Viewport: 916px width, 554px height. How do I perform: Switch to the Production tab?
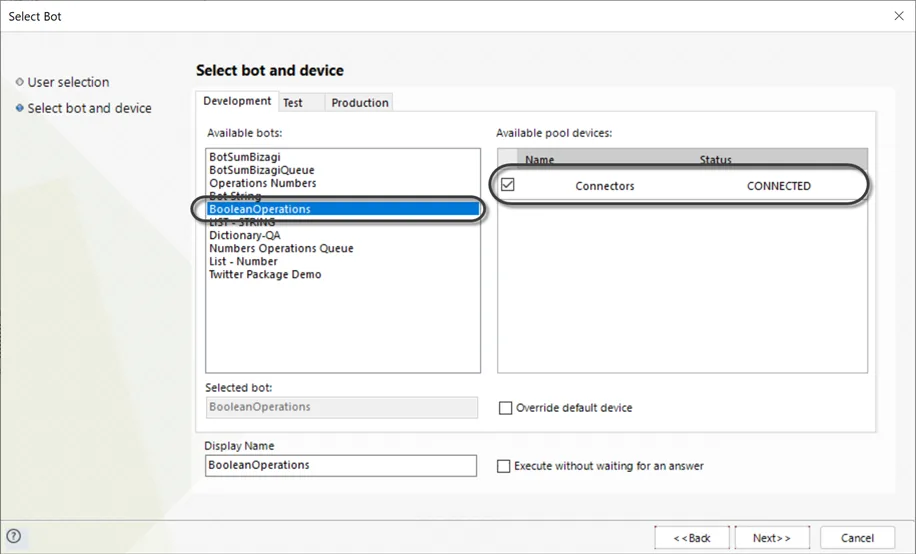pyautogui.click(x=359, y=103)
